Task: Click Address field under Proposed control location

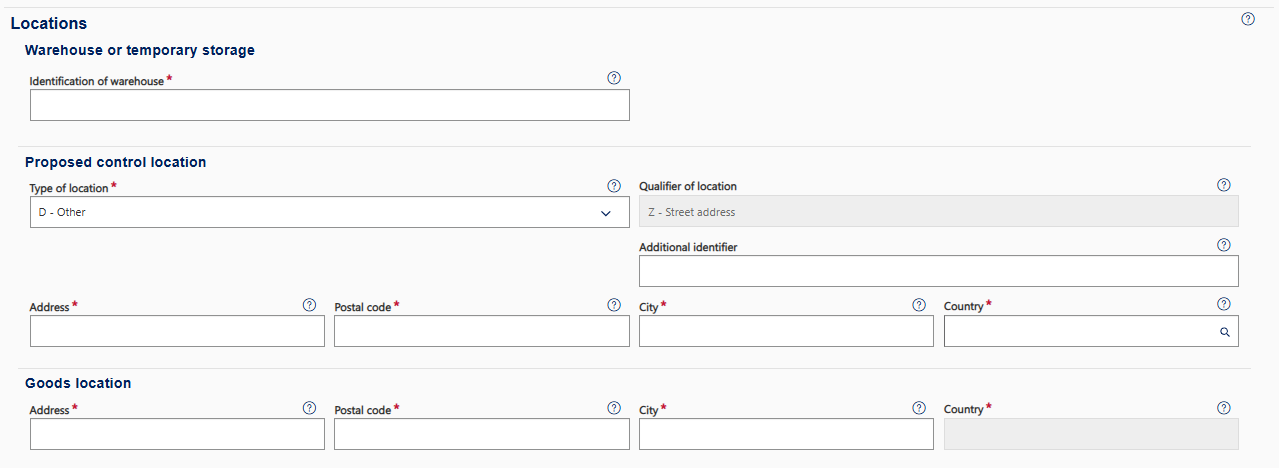Action: (177, 332)
